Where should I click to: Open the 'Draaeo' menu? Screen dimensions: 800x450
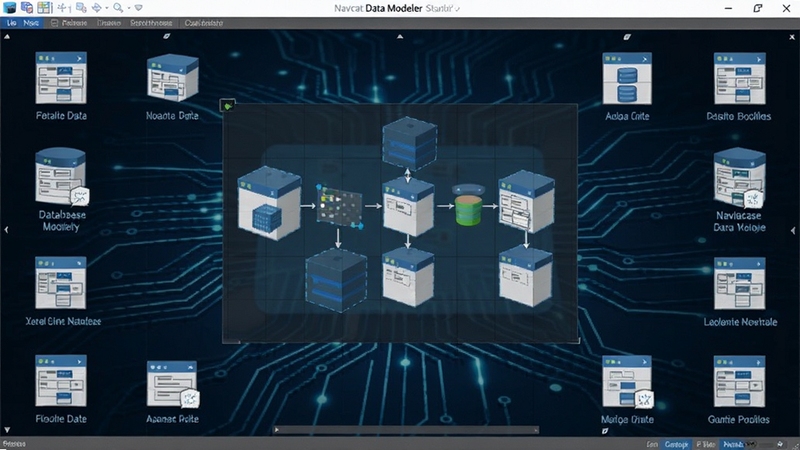click(x=109, y=23)
